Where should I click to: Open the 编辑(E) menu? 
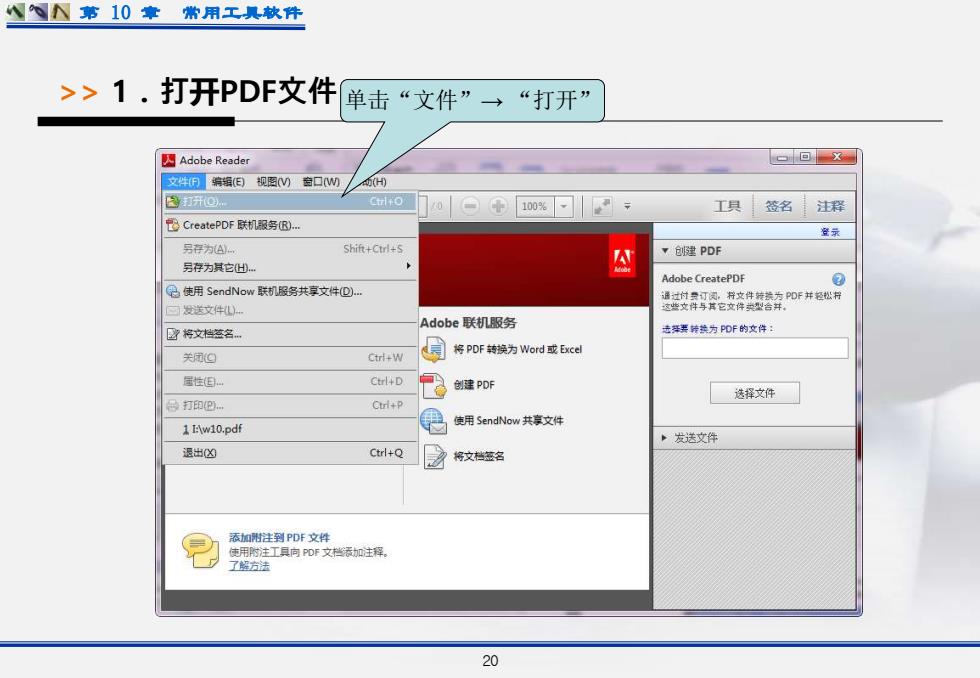[x=228, y=182]
